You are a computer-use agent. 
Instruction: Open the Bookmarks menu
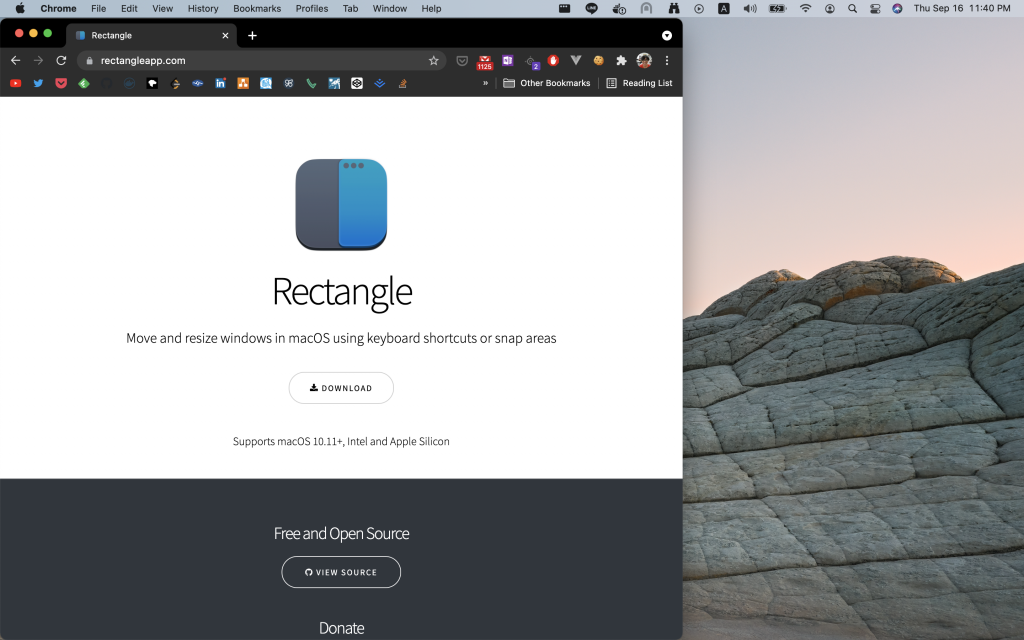point(257,8)
